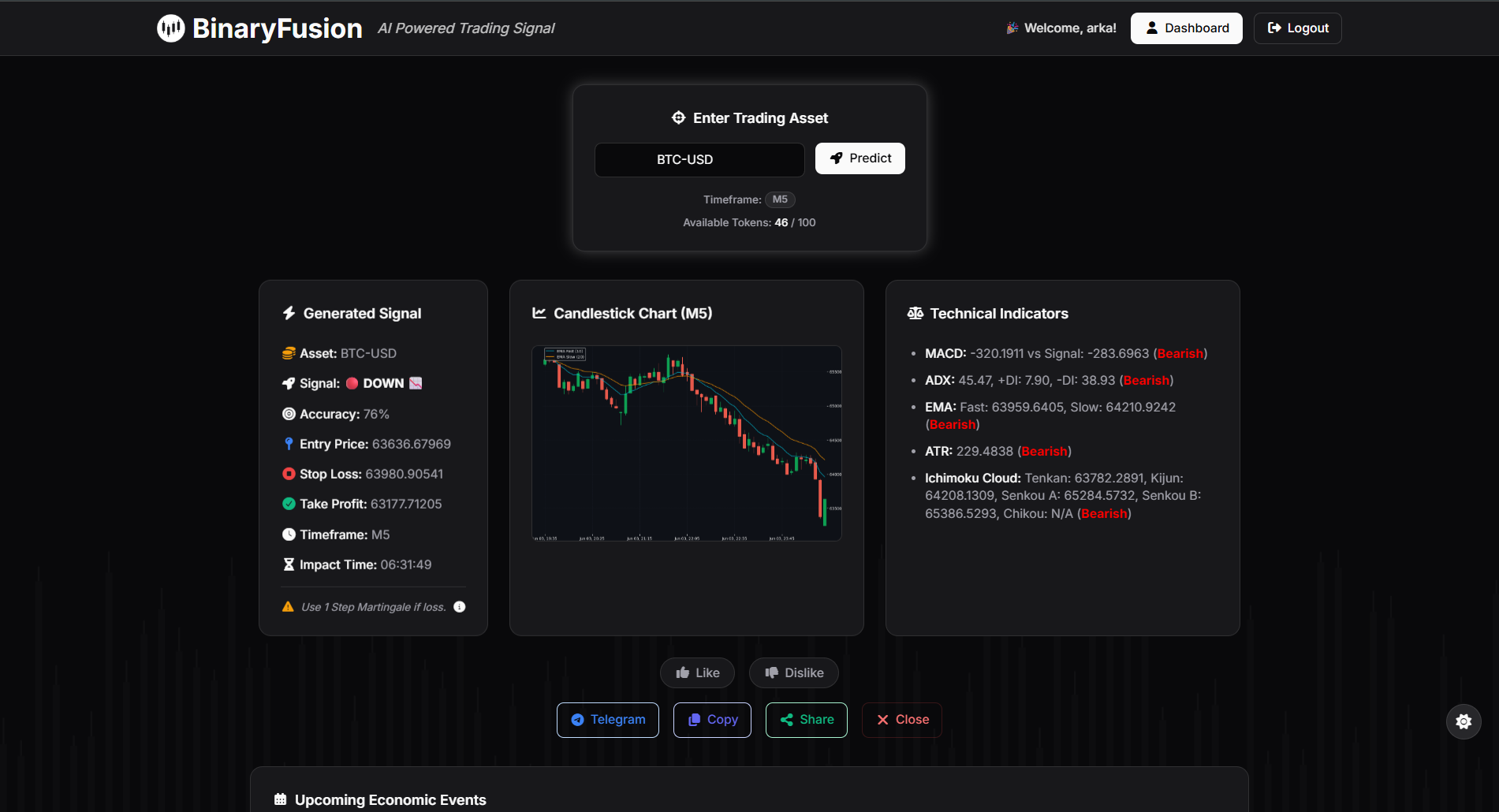Click the red stop icon by Stop Loss

click(x=289, y=474)
